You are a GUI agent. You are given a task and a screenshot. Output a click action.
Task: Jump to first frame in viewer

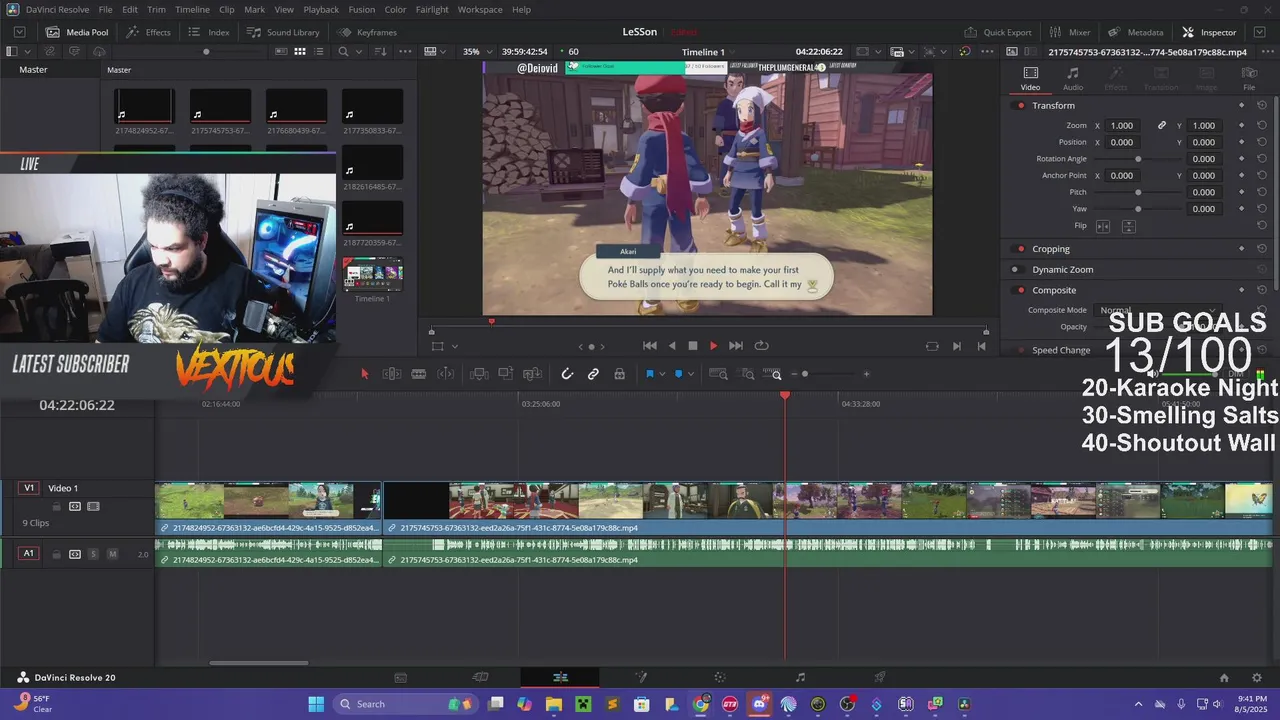[649, 346]
